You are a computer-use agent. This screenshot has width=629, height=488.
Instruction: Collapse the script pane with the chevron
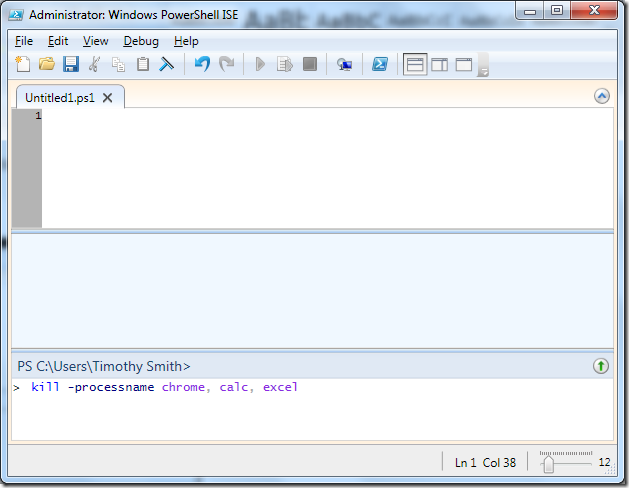pos(602,96)
